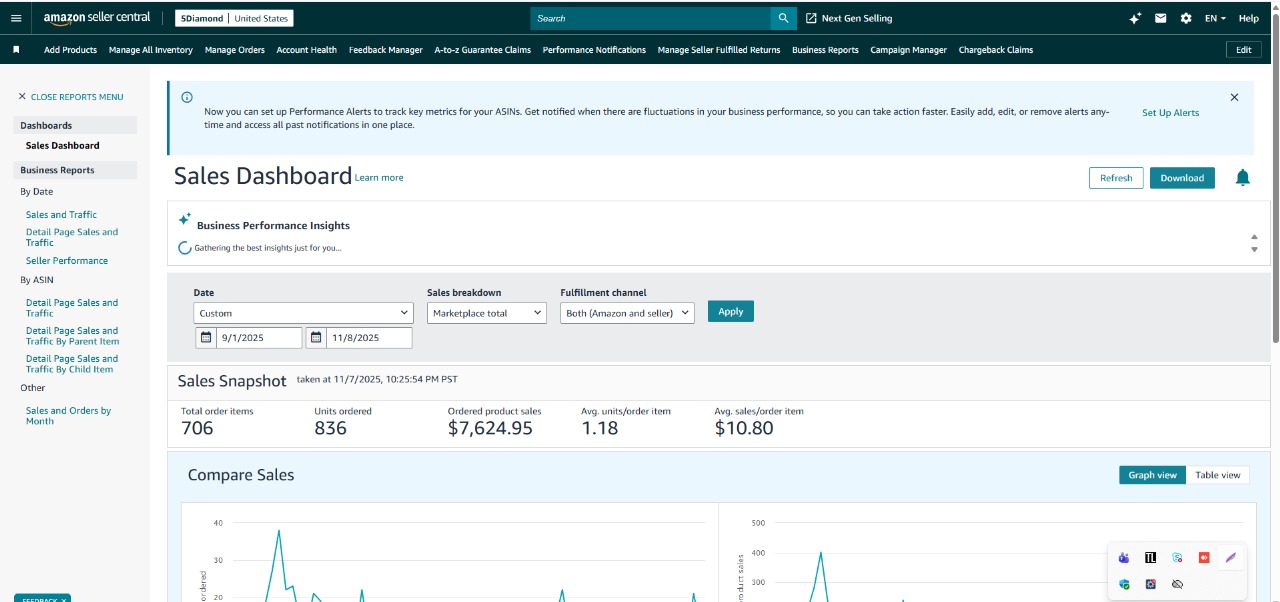Screen dimensions: 1280x602
Task: Open the messages envelope icon
Action: [1161, 18]
